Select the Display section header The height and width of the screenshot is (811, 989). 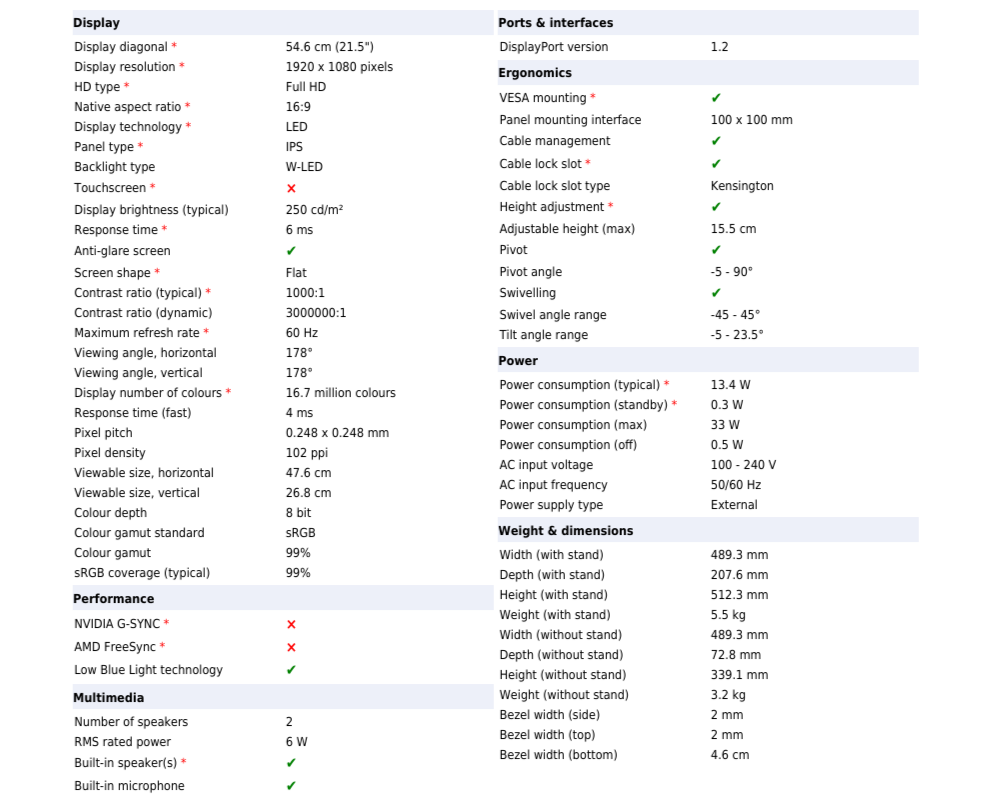[97, 23]
